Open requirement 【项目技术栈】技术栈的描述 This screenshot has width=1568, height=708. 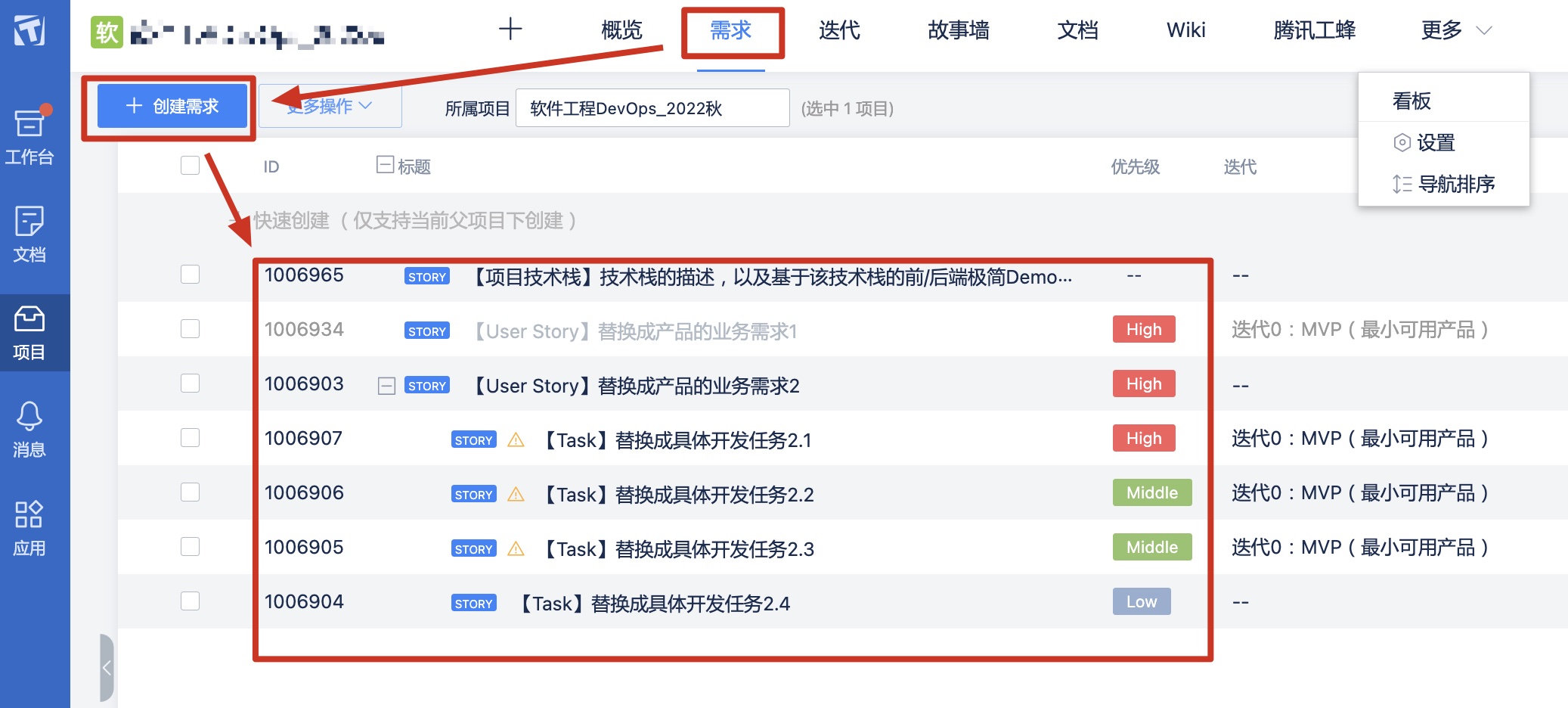click(x=771, y=277)
